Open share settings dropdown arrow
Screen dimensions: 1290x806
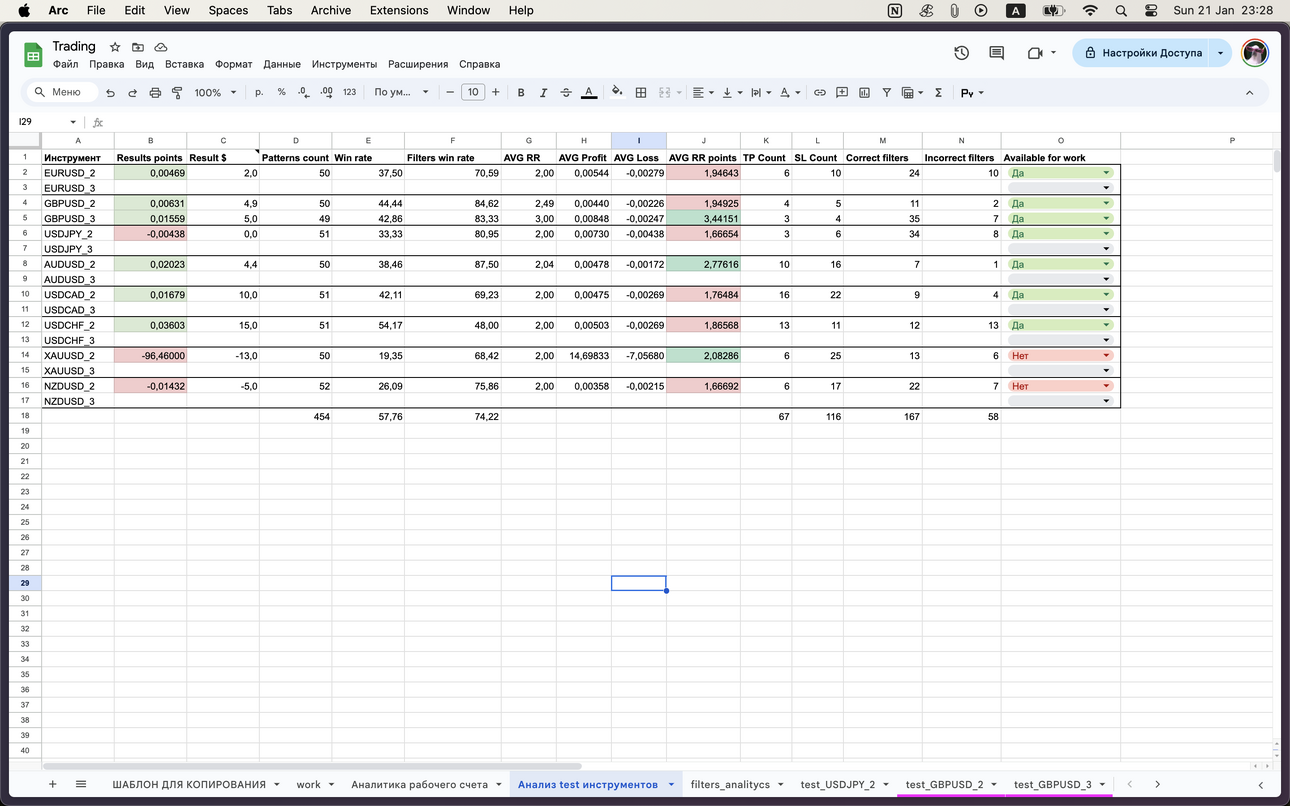[1220, 53]
